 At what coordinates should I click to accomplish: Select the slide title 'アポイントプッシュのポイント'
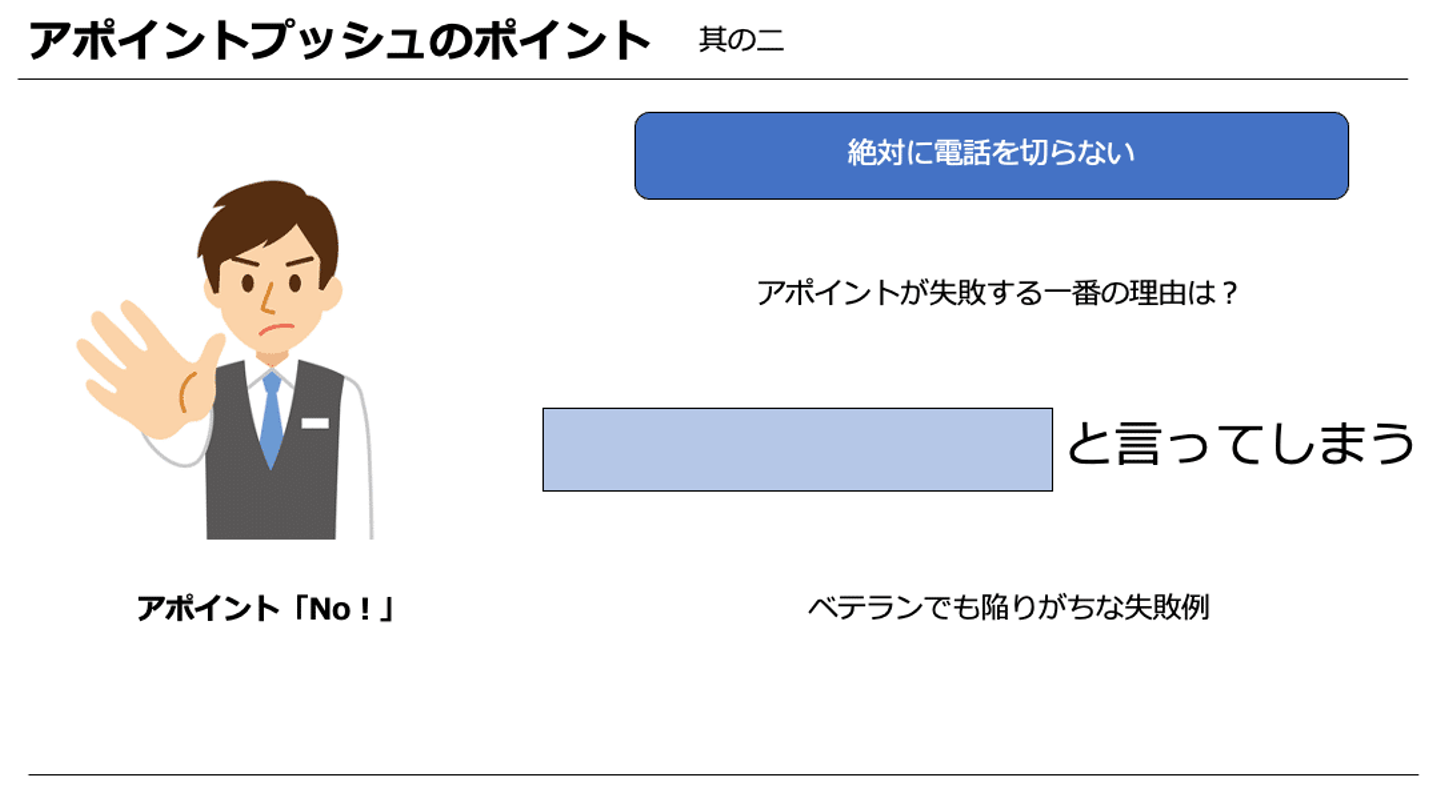point(339,41)
